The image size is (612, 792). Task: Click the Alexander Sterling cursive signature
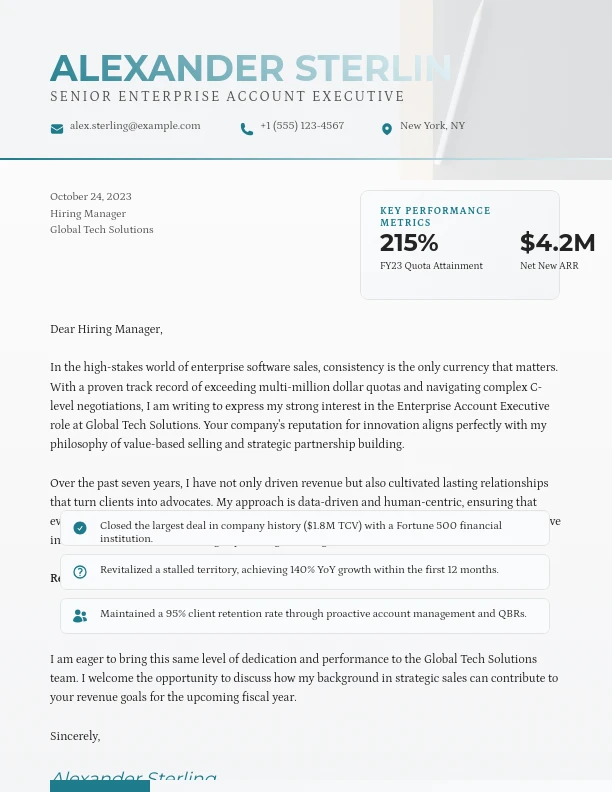click(133, 777)
